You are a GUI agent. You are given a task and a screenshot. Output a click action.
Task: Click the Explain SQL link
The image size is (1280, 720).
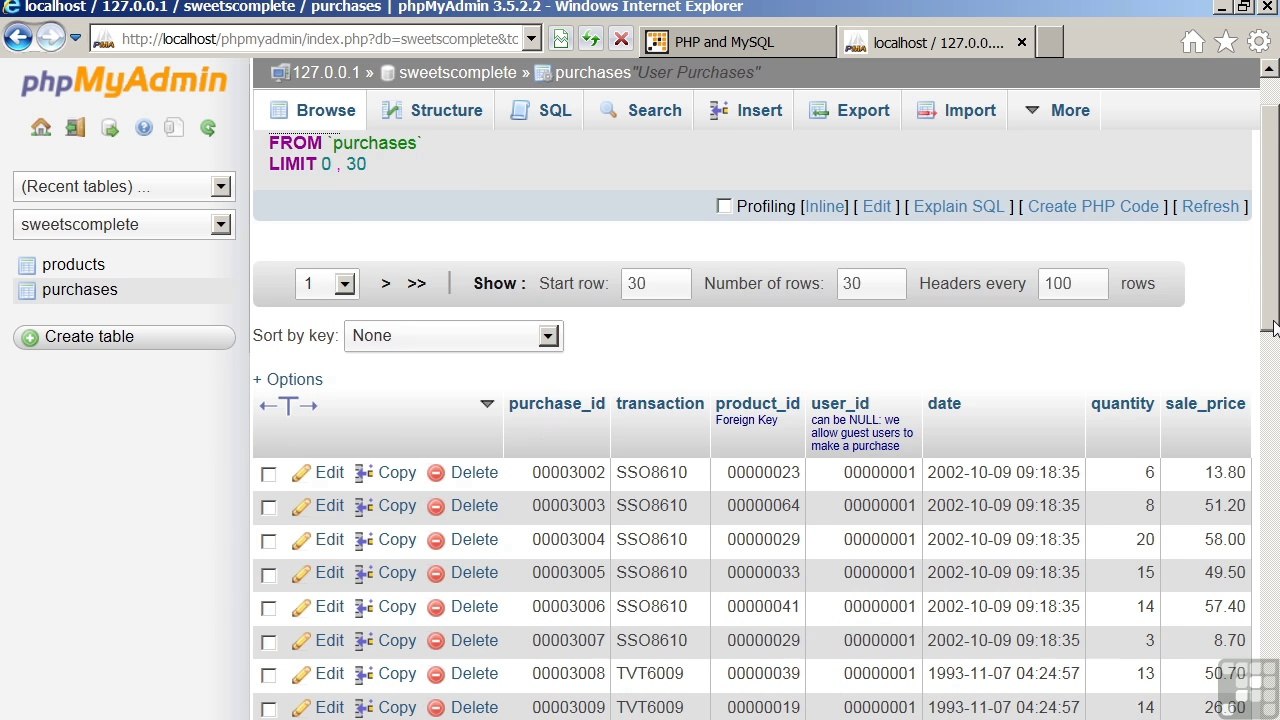[x=958, y=206]
